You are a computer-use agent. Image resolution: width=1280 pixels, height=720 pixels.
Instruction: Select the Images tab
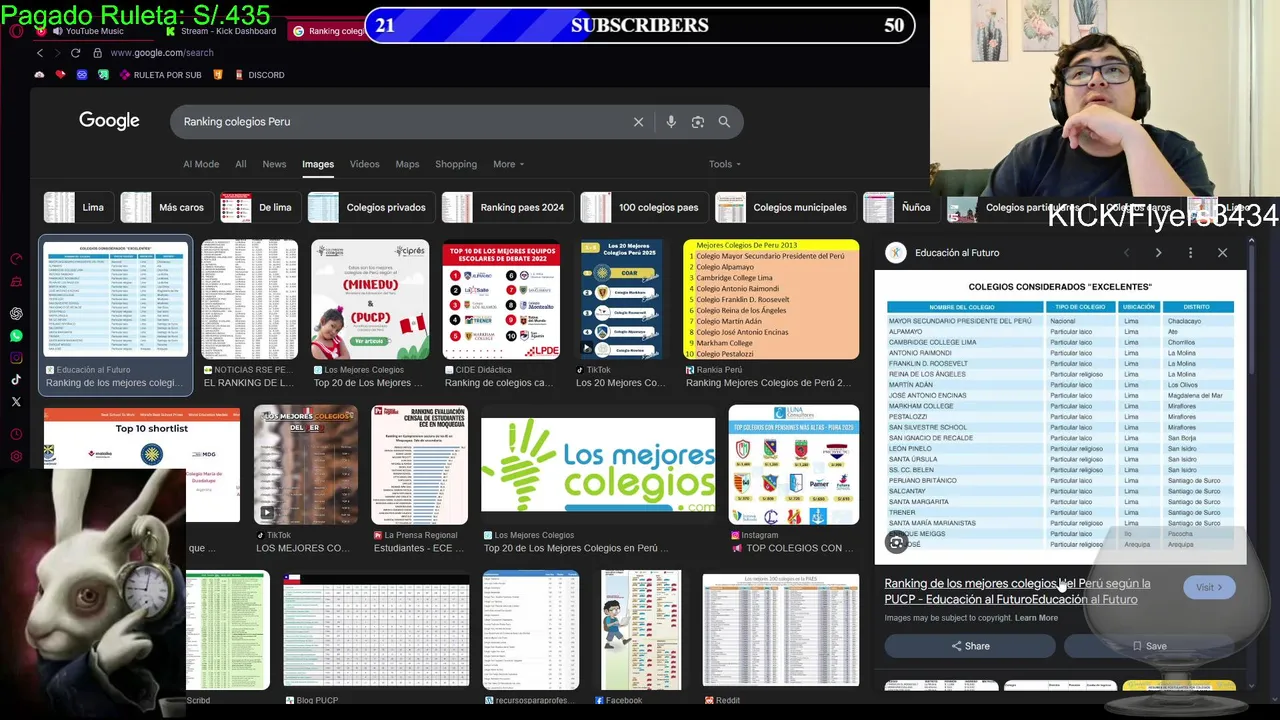[318, 164]
